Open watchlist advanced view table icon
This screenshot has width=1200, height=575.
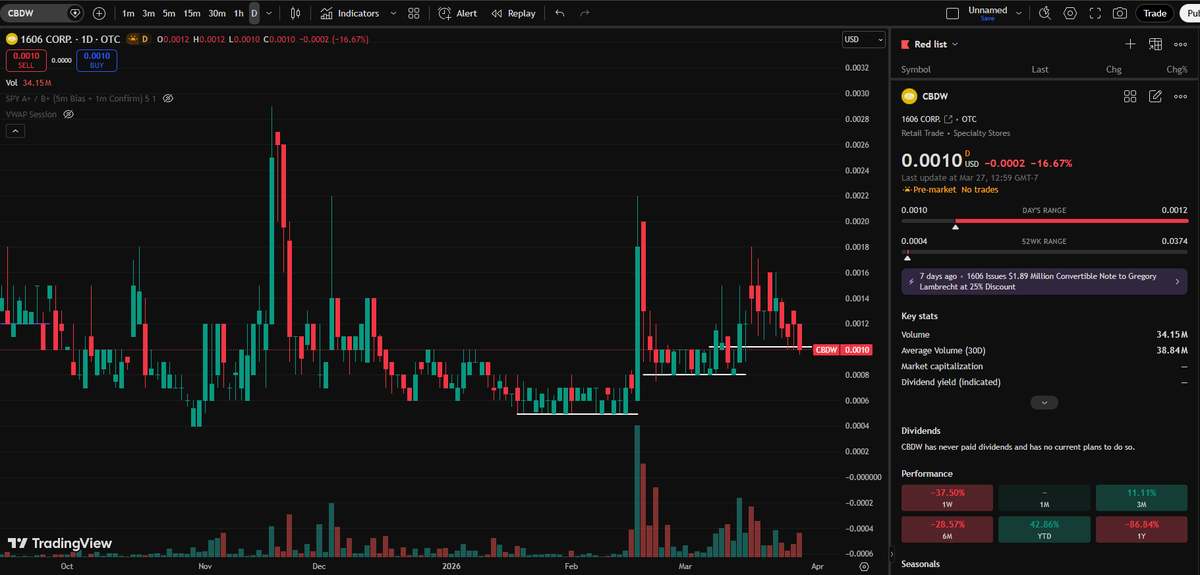pos(1155,44)
